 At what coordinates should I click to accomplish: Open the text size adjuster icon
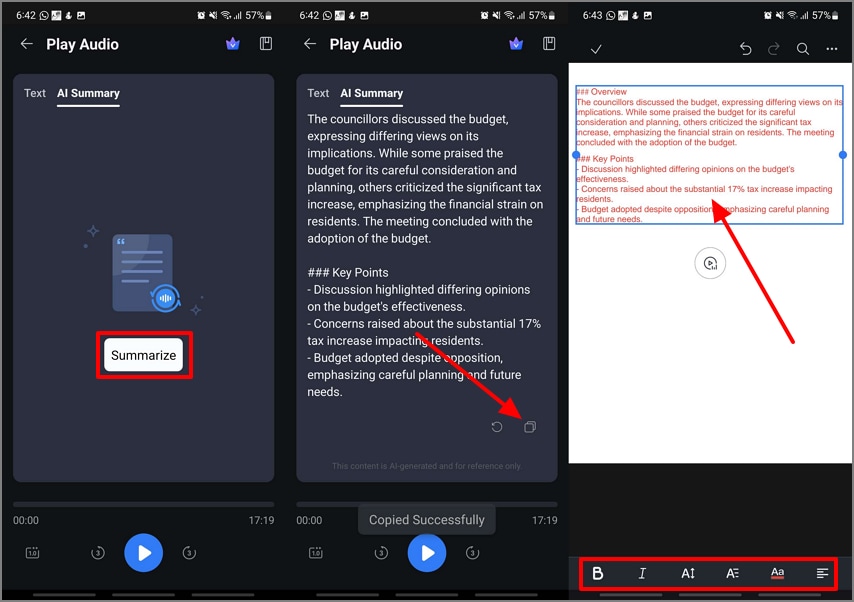[x=687, y=573]
